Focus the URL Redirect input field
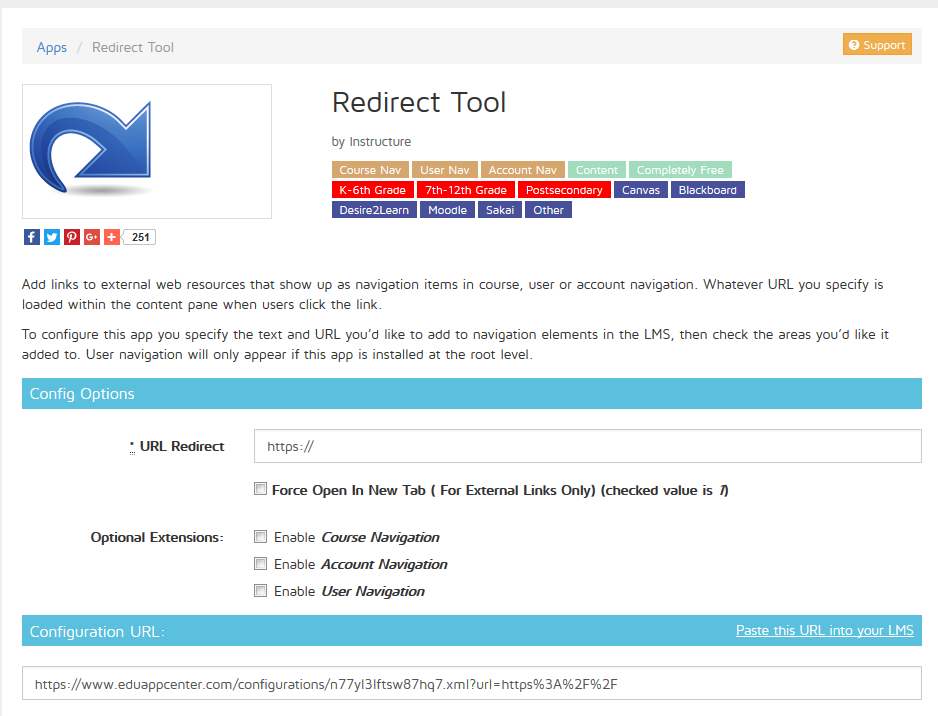The height and width of the screenshot is (716, 938). (587, 446)
